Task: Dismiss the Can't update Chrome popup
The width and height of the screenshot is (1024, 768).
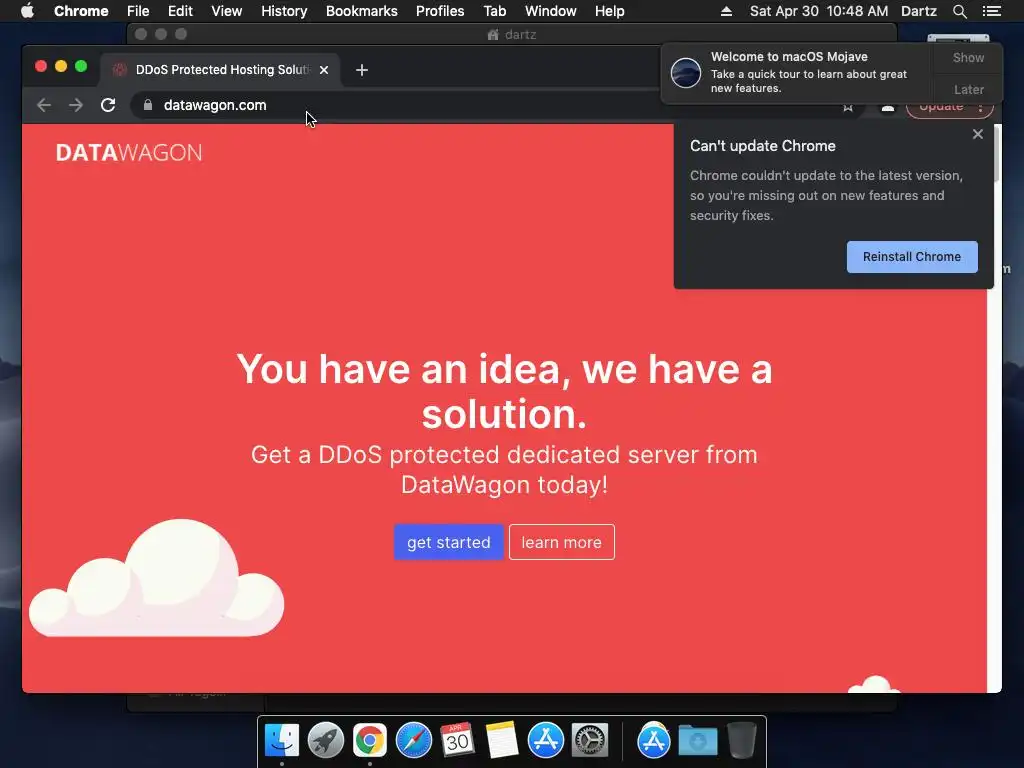Action: tap(978, 134)
